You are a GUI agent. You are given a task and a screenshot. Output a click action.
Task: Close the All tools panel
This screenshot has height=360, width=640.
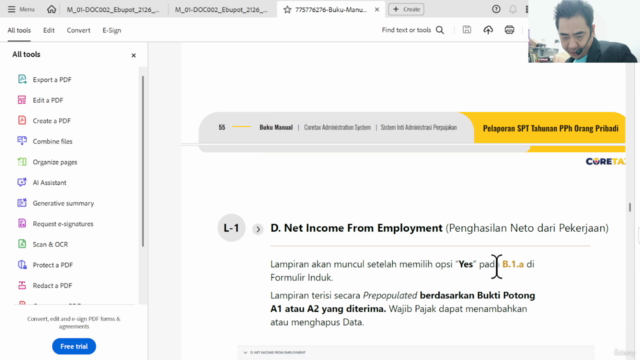point(133,55)
